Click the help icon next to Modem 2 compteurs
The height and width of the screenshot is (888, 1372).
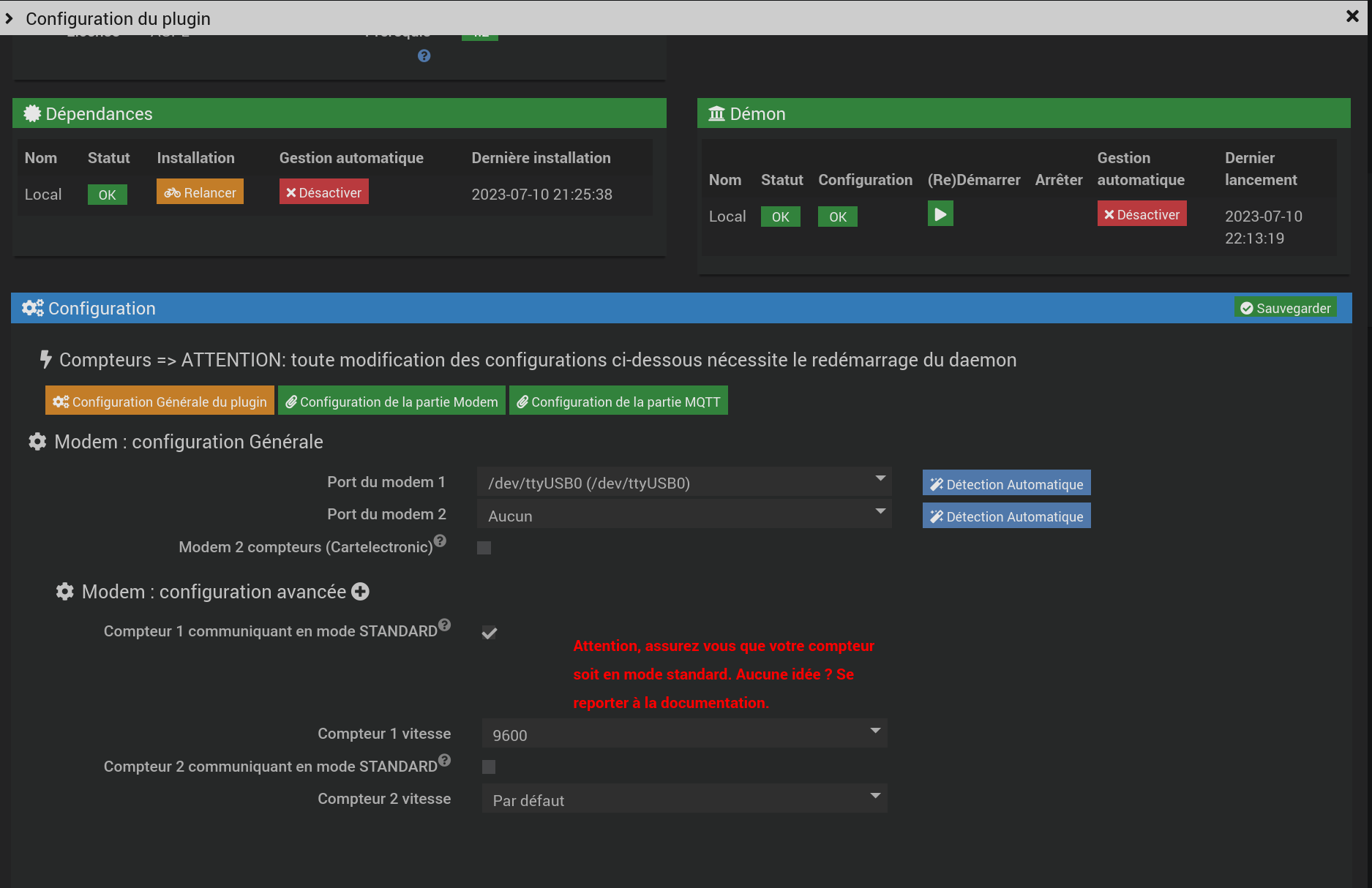pos(440,541)
